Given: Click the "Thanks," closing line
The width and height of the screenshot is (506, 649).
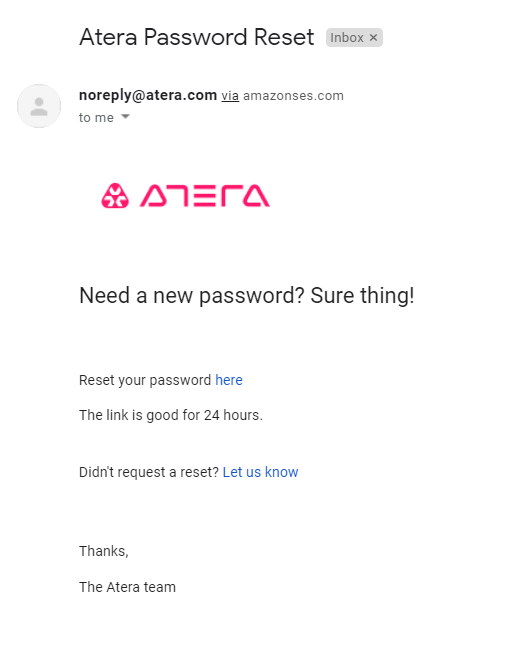Looking at the screenshot, I should coord(104,551).
